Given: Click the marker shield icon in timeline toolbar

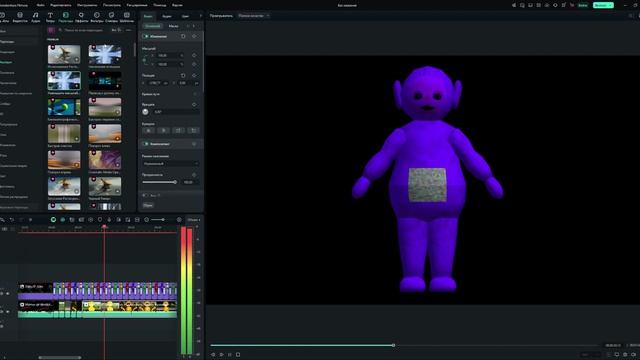Looking at the screenshot, I should [100, 220].
